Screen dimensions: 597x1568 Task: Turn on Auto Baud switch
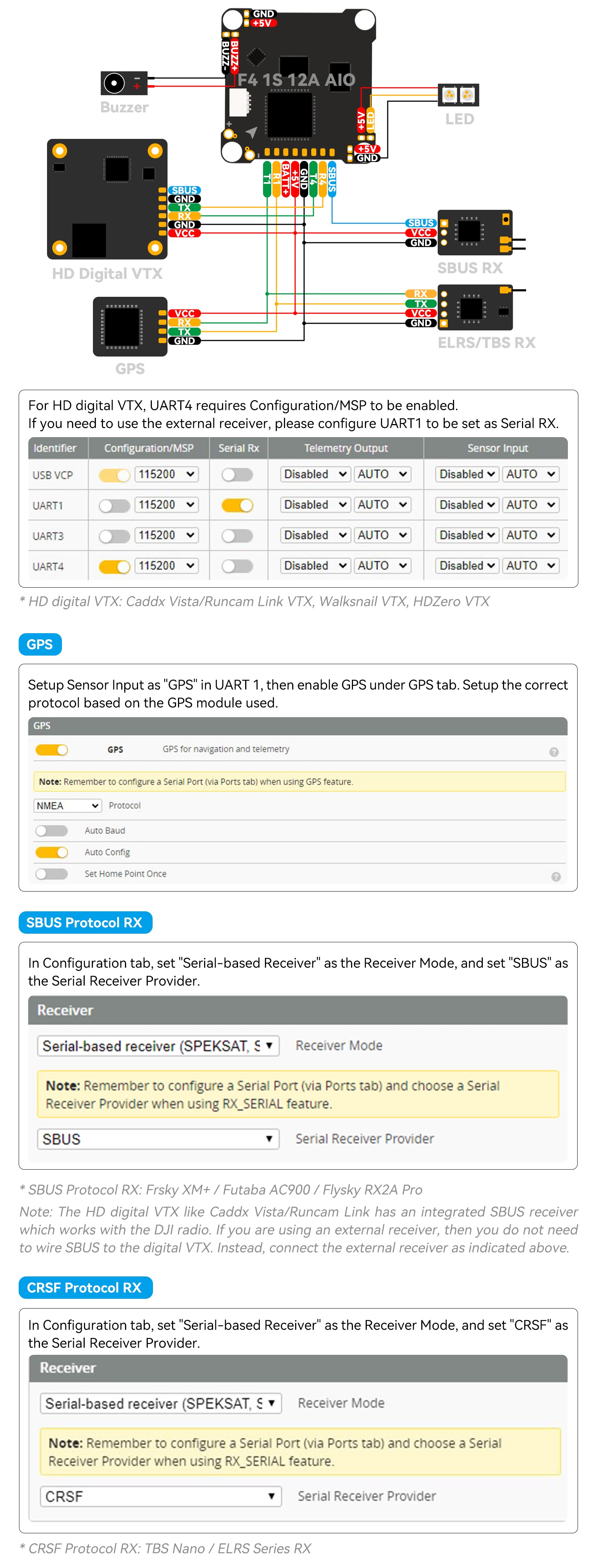[52, 830]
